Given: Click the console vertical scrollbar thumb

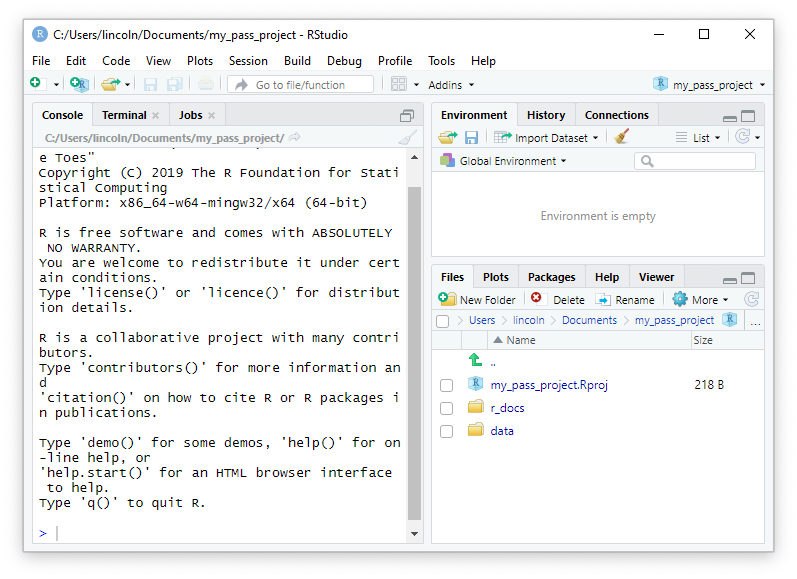Looking at the screenshot, I should pos(414,353).
